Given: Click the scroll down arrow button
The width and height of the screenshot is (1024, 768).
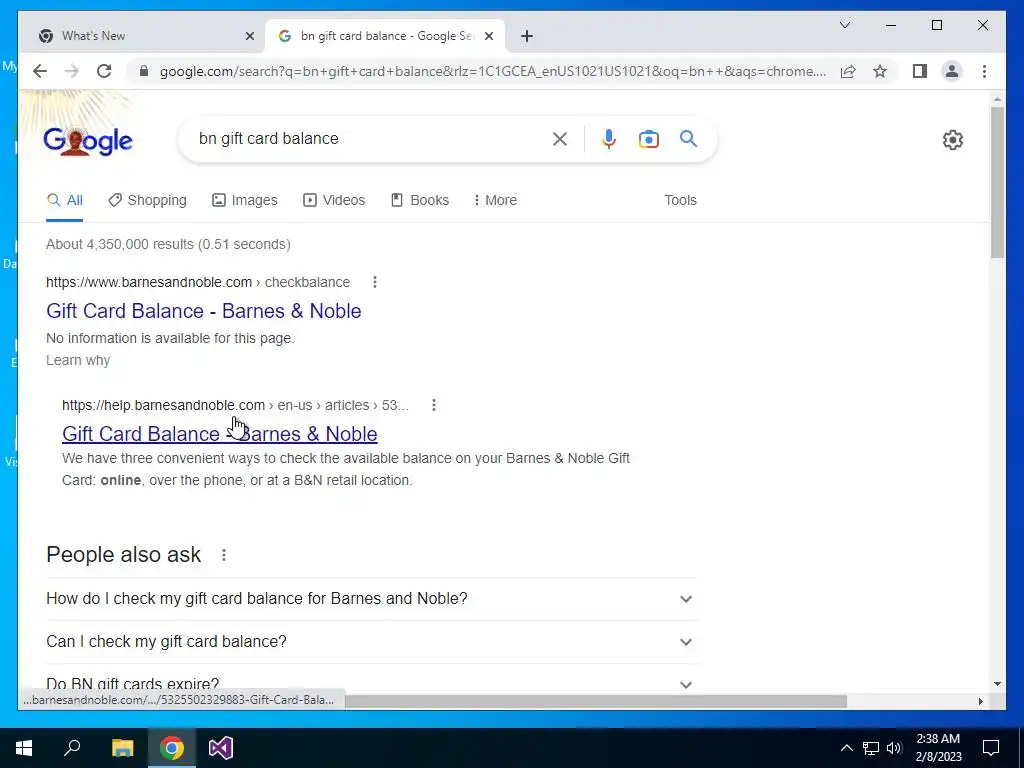Looking at the screenshot, I should pyautogui.click(x=997, y=684).
